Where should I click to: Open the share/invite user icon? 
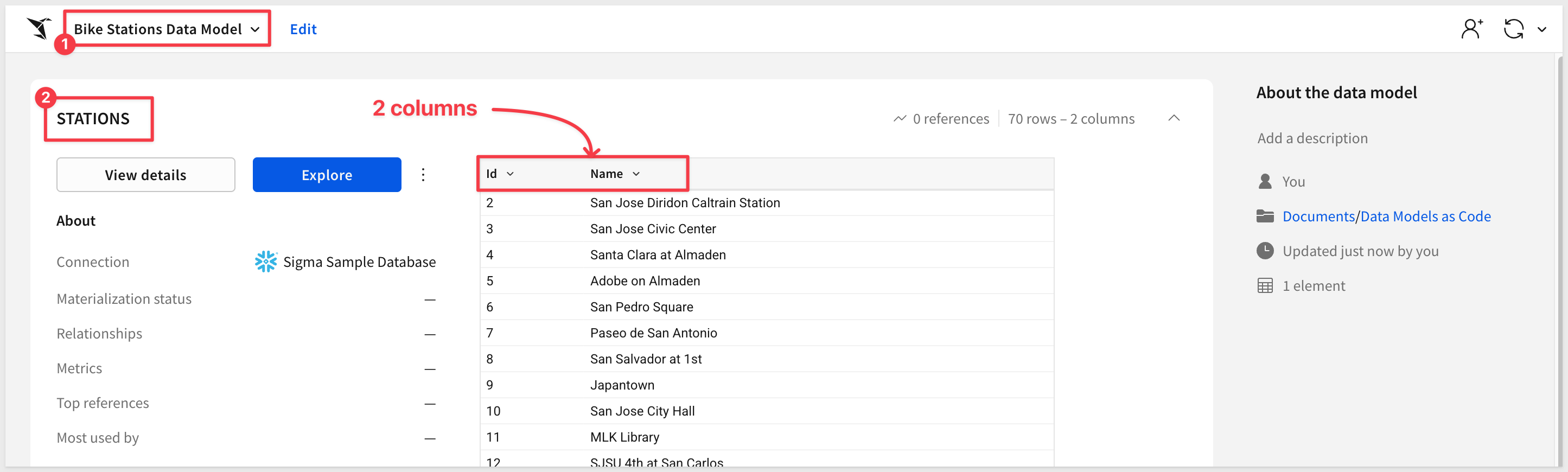pos(1470,29)
